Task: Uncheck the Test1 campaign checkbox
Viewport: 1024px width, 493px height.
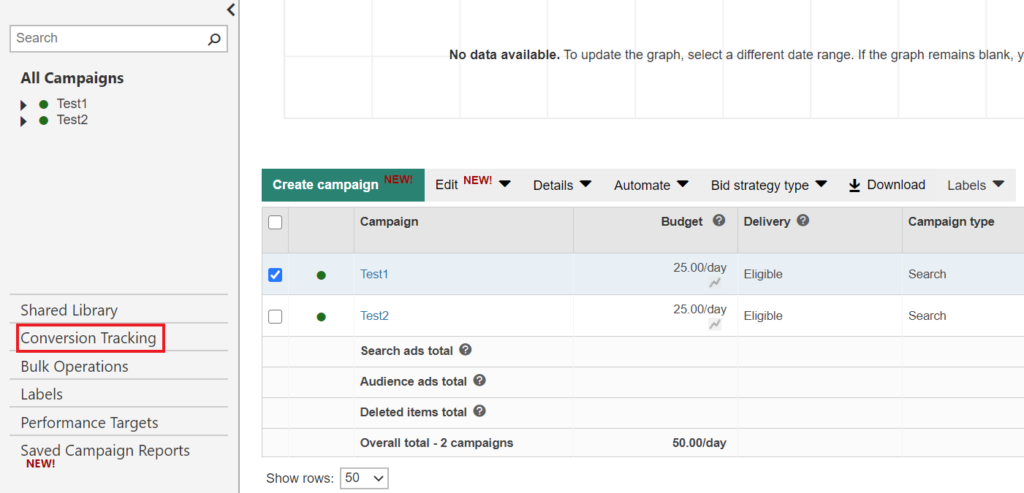Action: click(x=275, y=275)
